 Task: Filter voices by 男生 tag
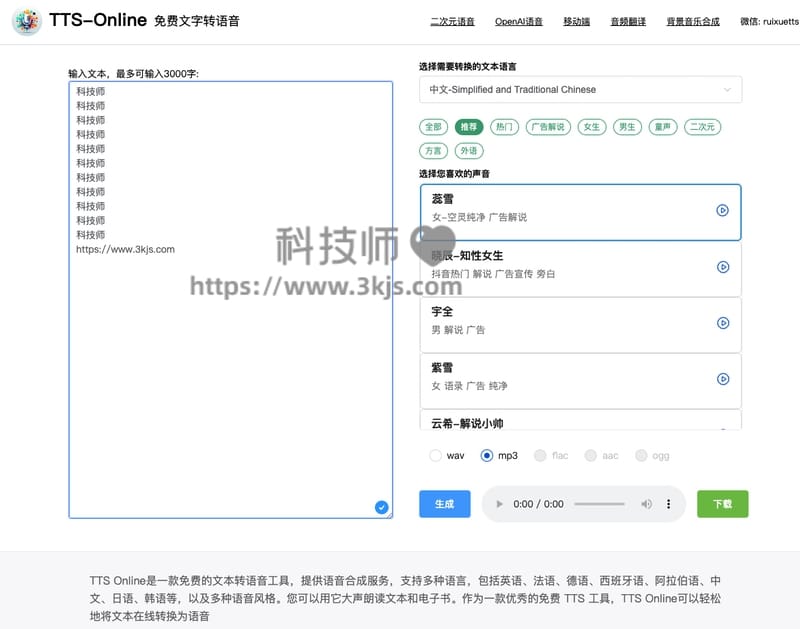[x=627, y=127]
